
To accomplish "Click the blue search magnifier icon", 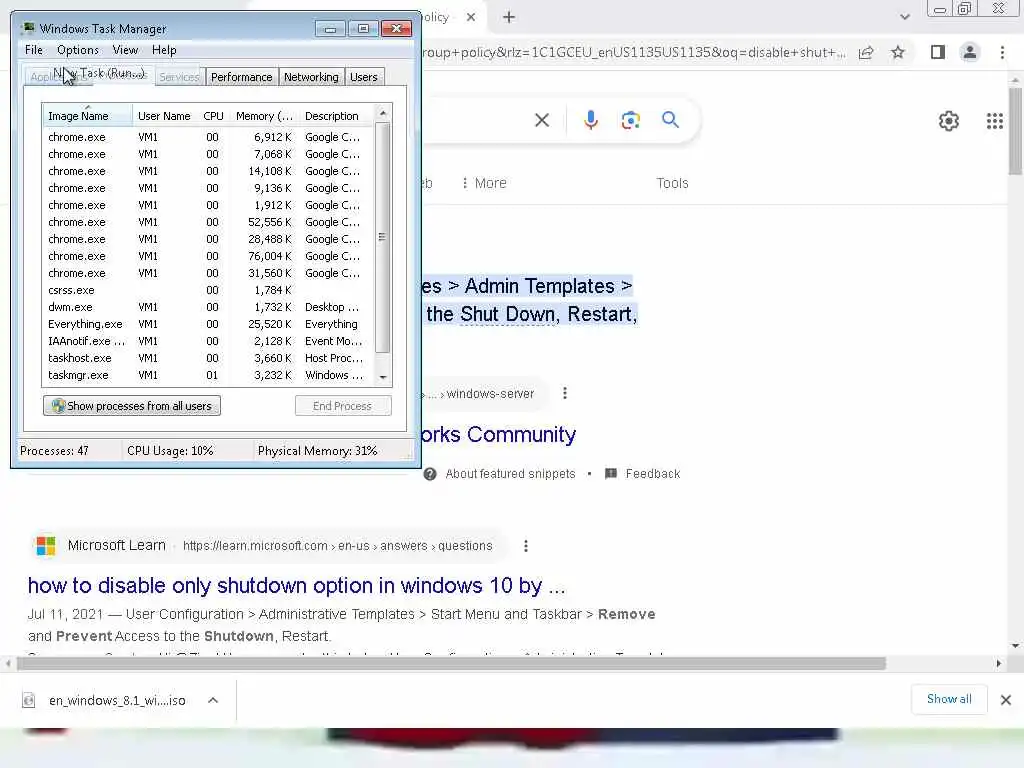I will pos(670,120).
